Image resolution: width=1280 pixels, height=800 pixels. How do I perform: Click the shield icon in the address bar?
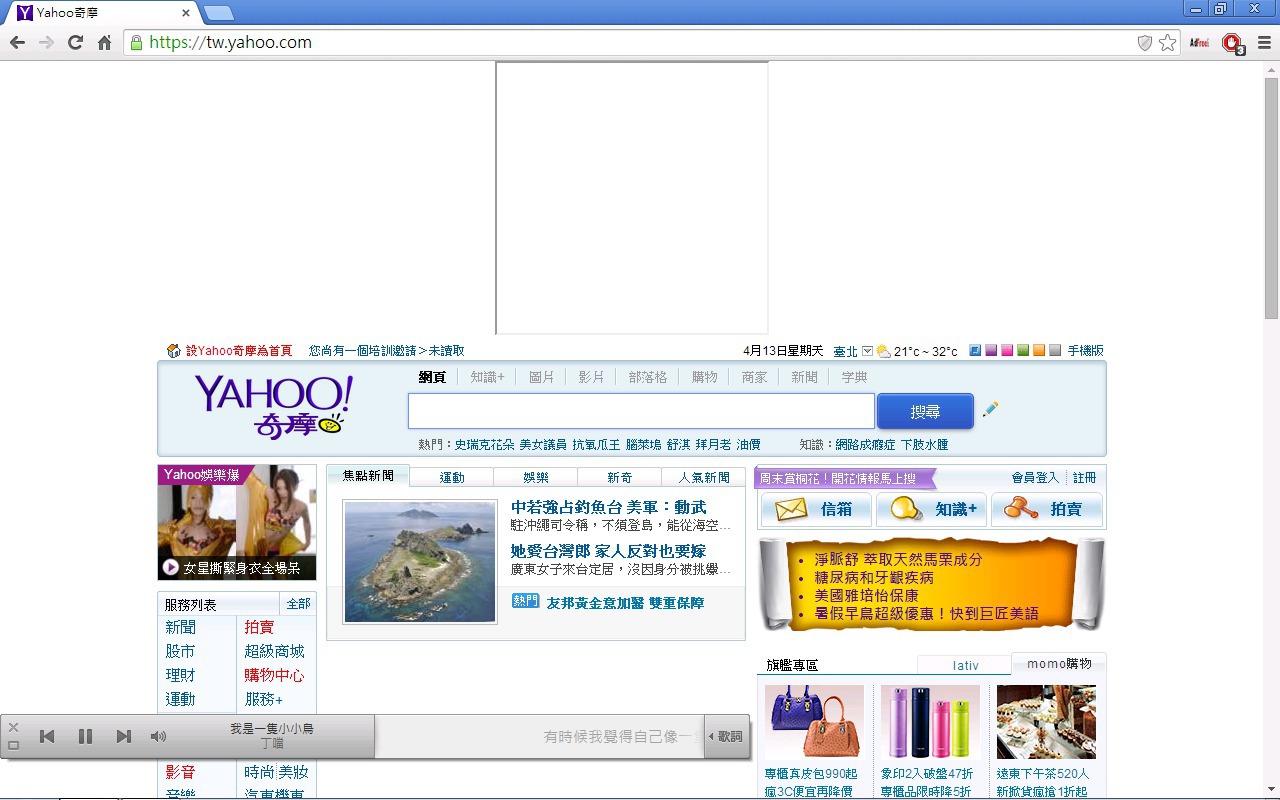(1145, 42)
